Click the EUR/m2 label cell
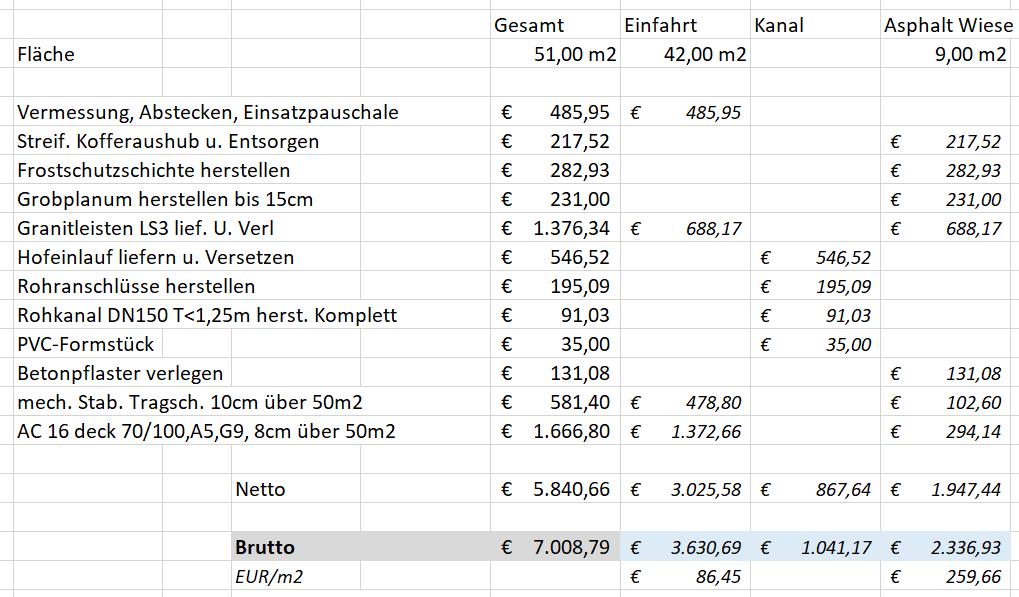Viewport: 1019px width, 597px height. [x=361, y=576]
